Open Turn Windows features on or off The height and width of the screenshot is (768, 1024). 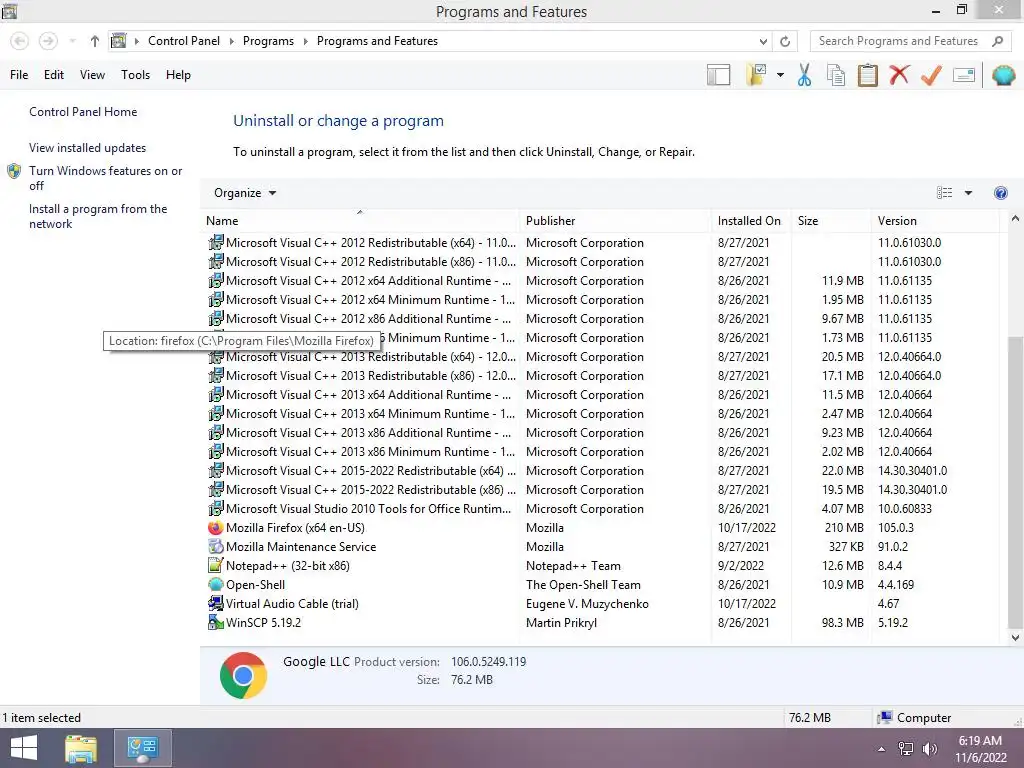105,178
